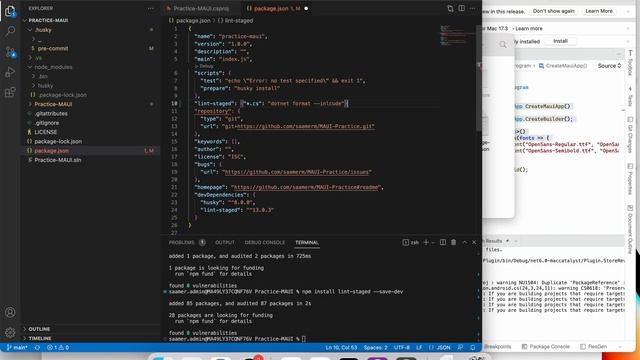Dismiss the 'new in this release' notification
Viewport: 640px width, 360px height.
pyautogui.click(x=628, y=11)
